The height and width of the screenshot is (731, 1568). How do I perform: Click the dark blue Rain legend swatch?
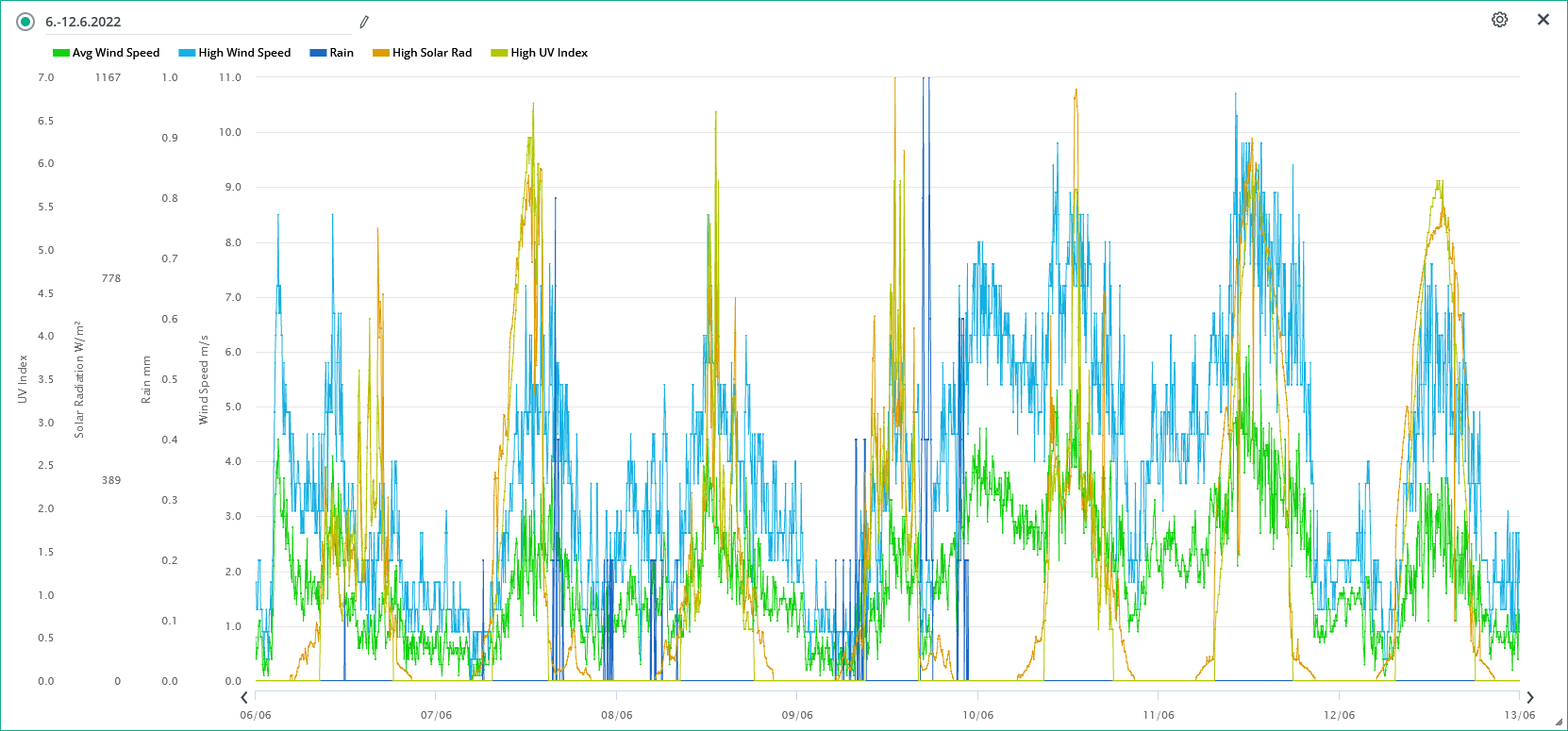[318, 53]
